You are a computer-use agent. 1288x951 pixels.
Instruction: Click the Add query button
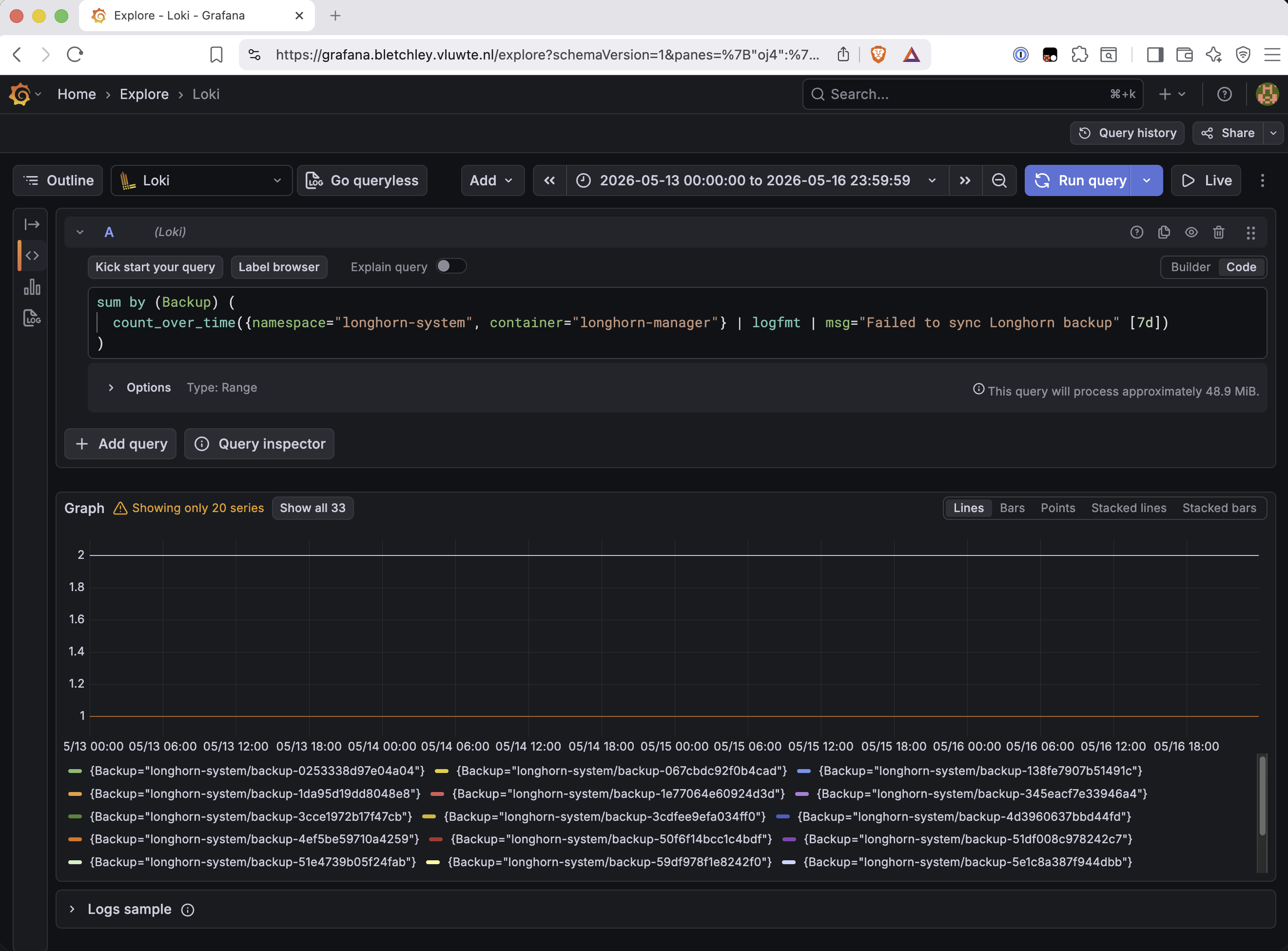click(120, 444)
